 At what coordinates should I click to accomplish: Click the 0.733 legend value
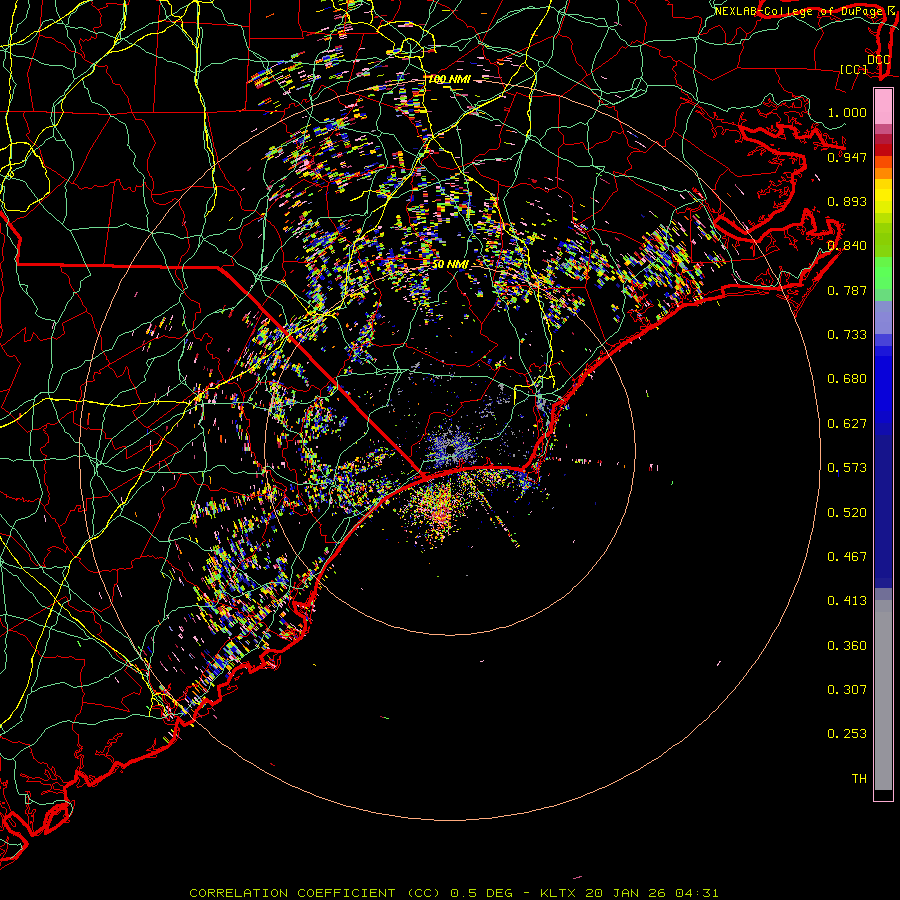[x=847, y=335]
